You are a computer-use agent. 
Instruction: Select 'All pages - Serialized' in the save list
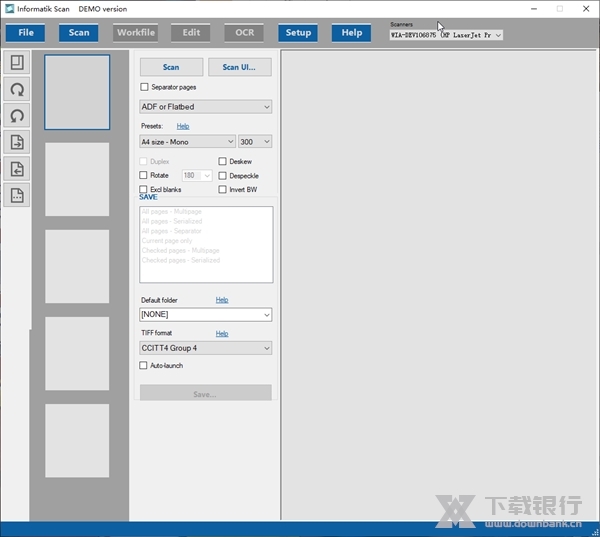click(x=172, y=221)
